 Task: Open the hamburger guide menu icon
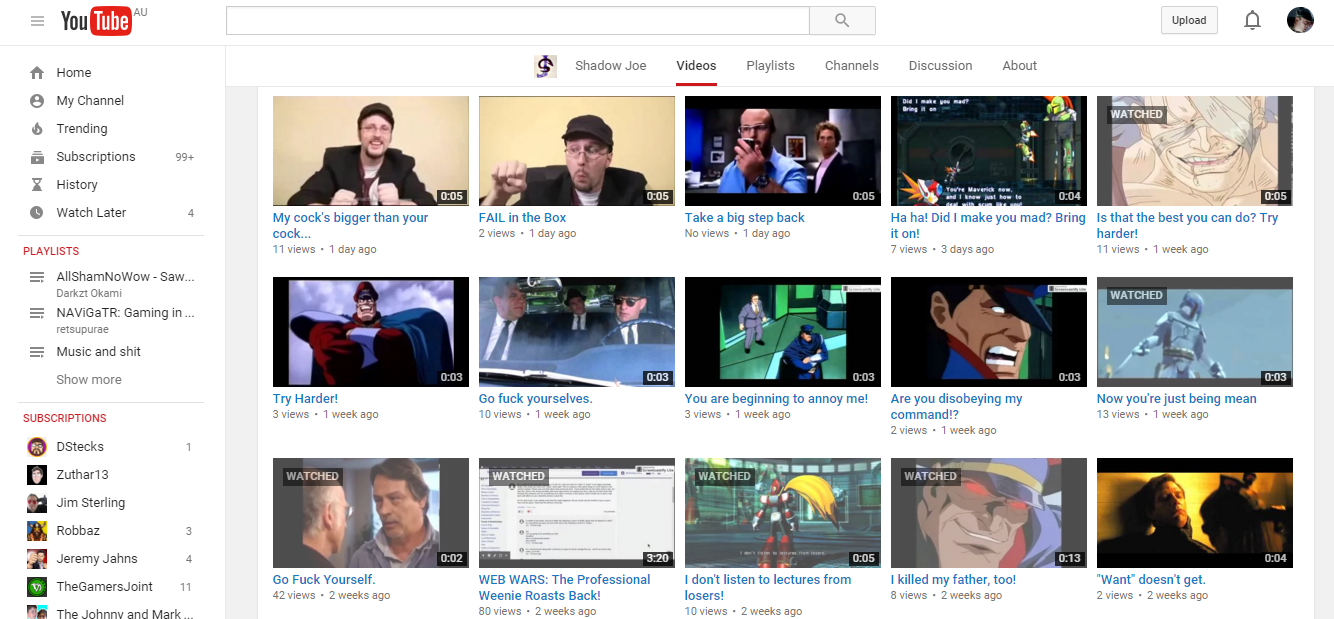(37, 20)
